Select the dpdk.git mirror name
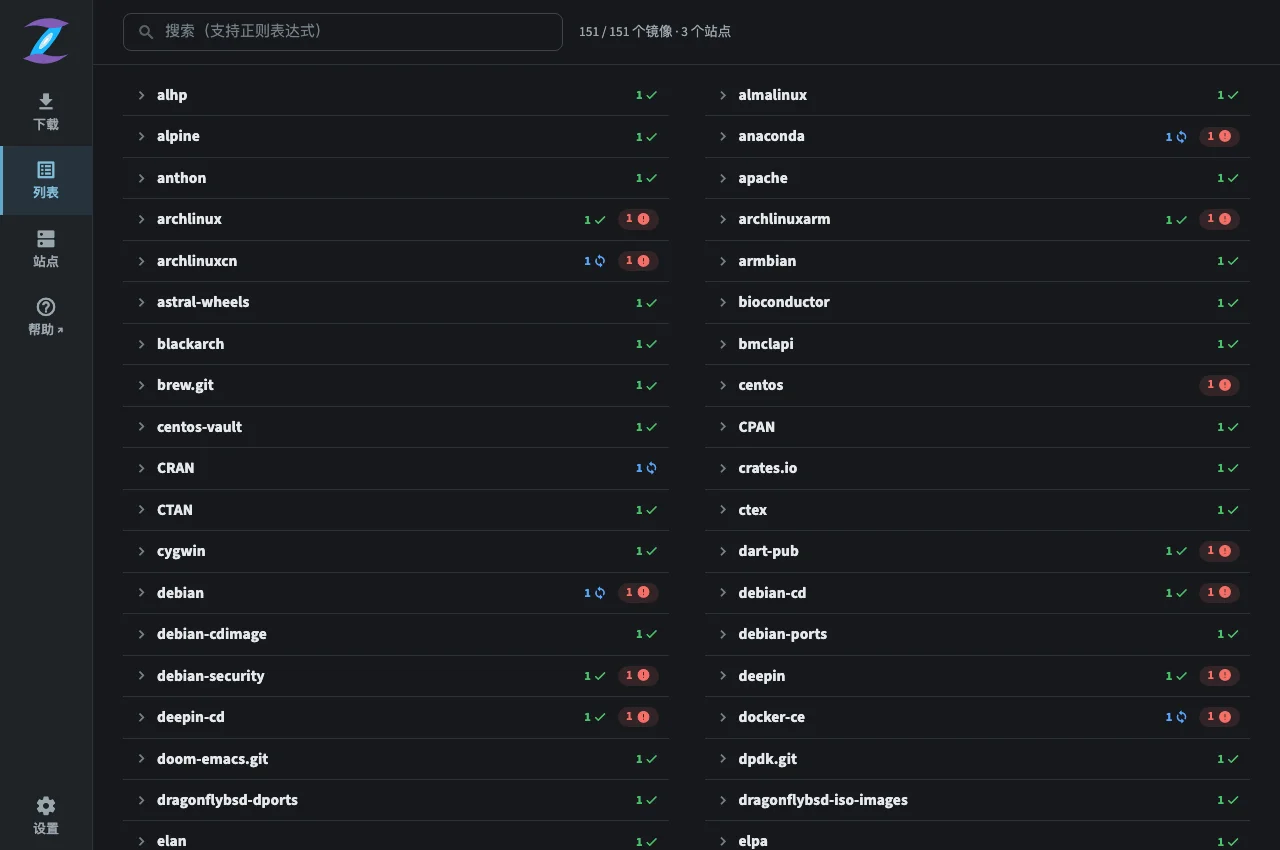 pyautogui.click(x=768, y=759)
